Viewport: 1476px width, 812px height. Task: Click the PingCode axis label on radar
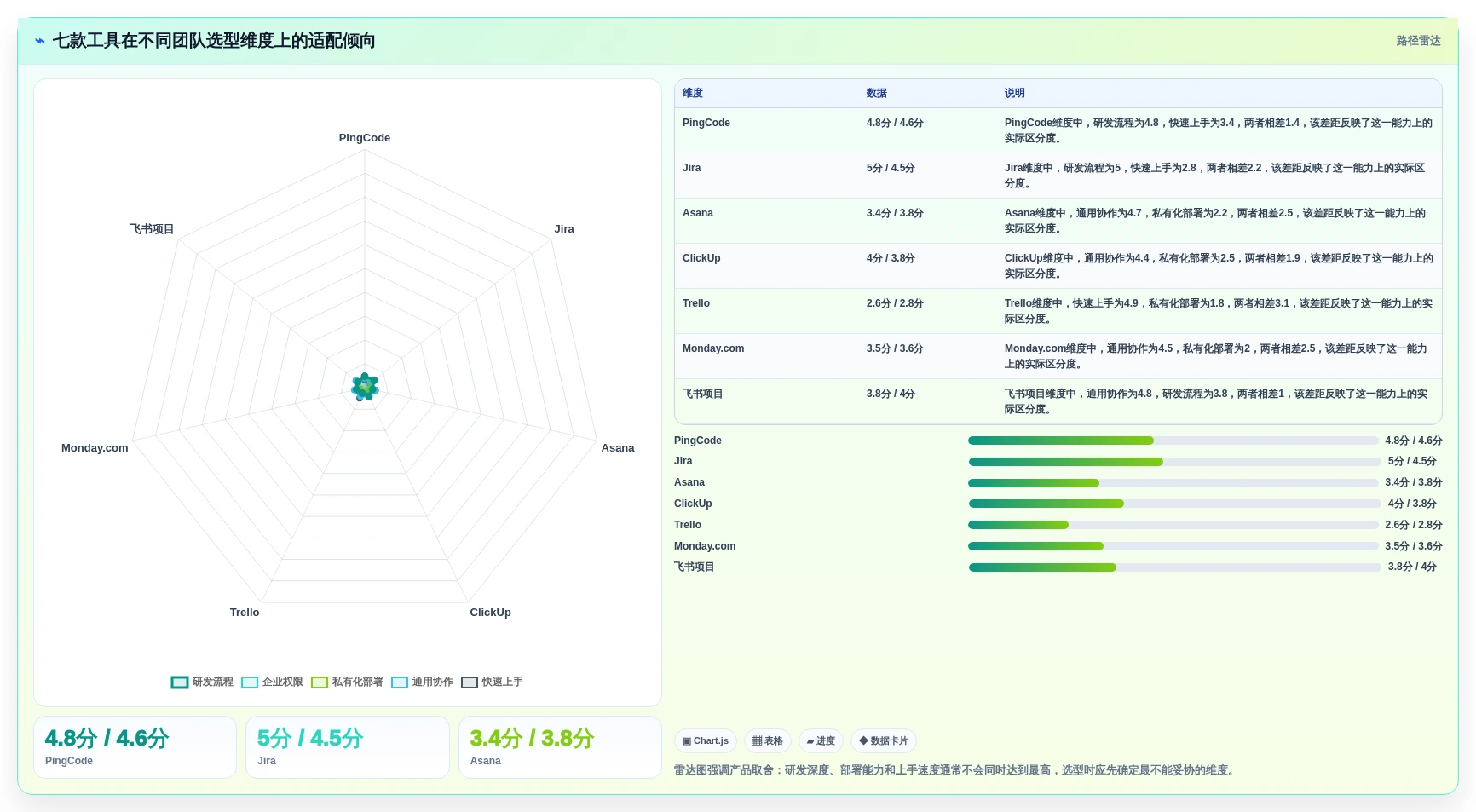pyautogui.click(x=365, y=138)
